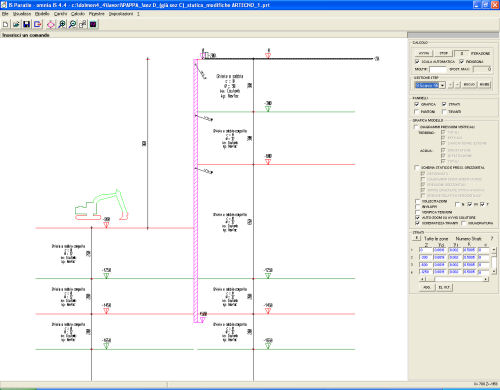This screenshot has width=500, height=390.
Task: Enable the Inviluppi checkbox
Action: (417, 207)
